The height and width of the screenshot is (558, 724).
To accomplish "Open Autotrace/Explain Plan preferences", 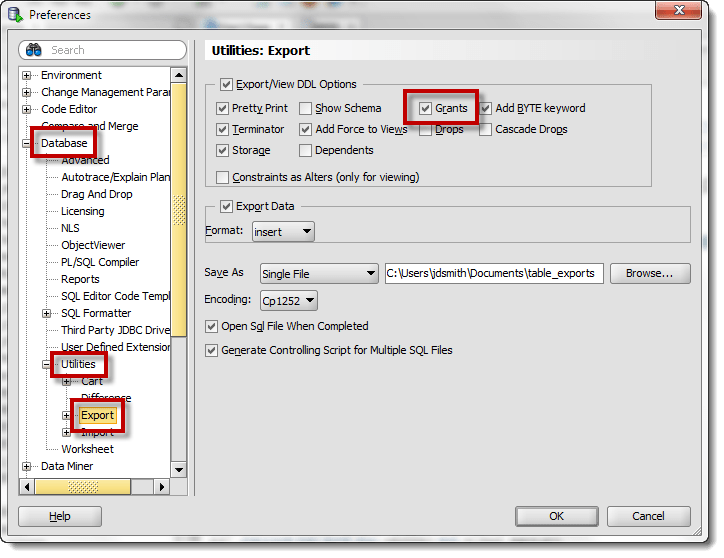I will pyautogui.click(x=115, y=177).
